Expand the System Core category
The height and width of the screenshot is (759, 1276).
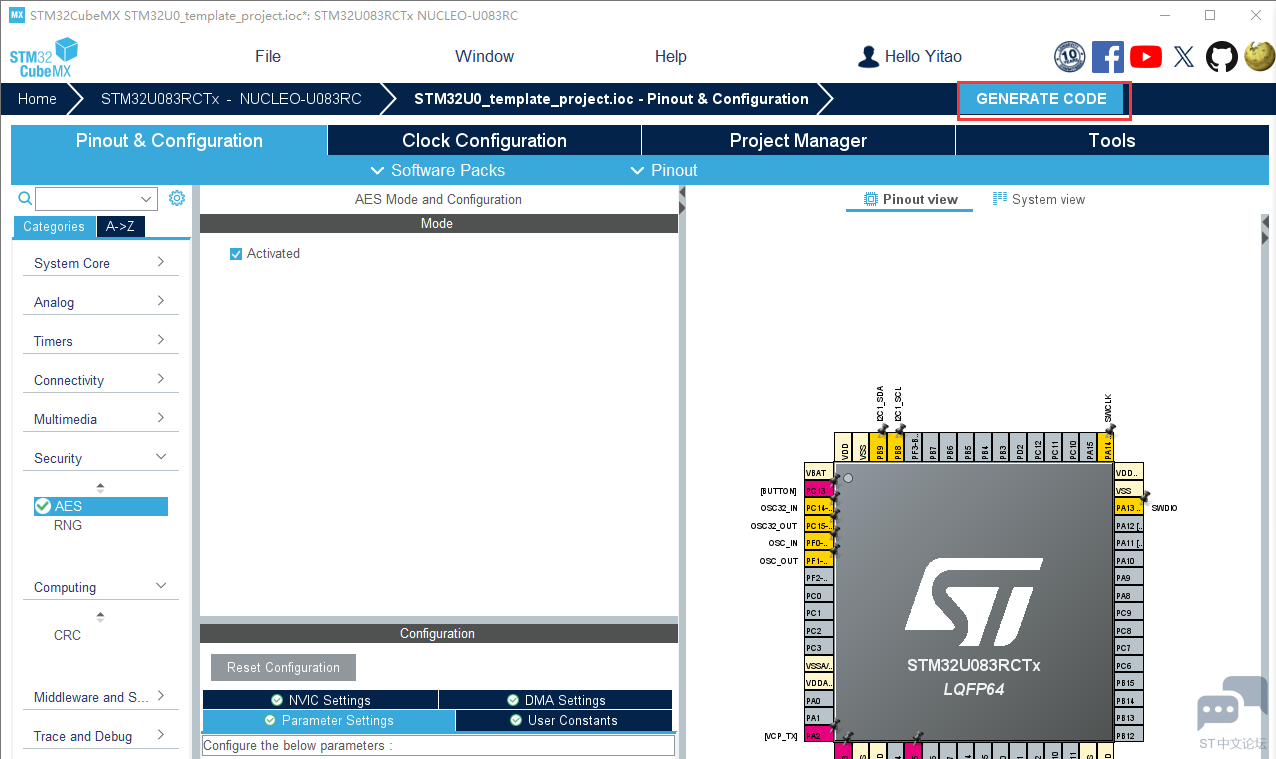click(x=100, y=263)
